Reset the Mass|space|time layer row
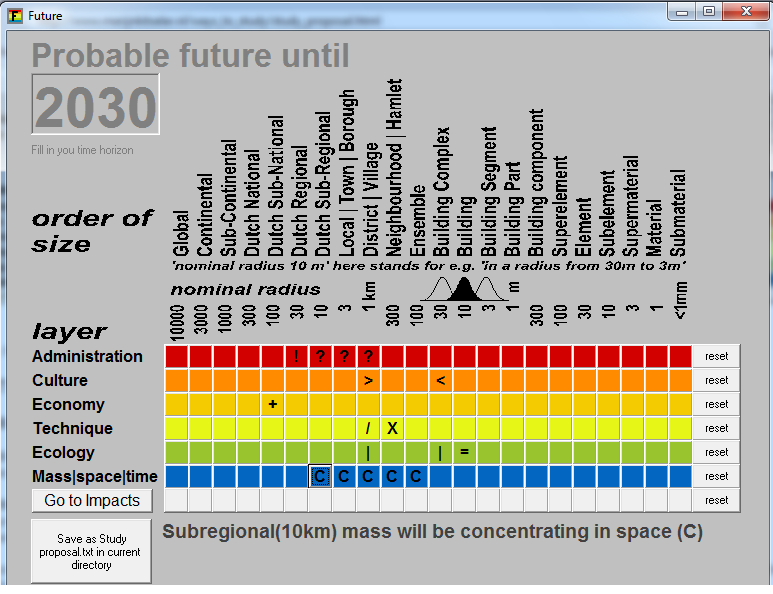The height and width of the screenshot is (594, 773). click(716, 476)
